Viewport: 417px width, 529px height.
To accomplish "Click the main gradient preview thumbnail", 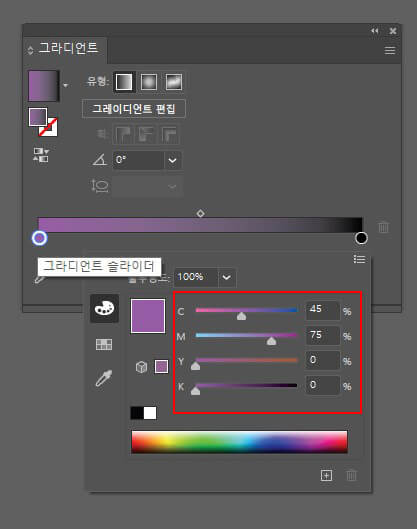I will click(x=44, y=86).
